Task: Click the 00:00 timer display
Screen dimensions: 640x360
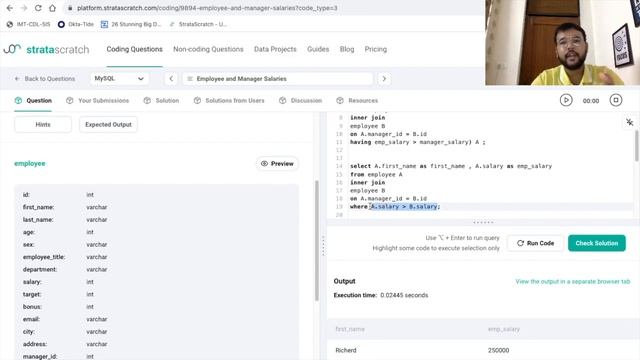Action: click(x=591, y=101)
